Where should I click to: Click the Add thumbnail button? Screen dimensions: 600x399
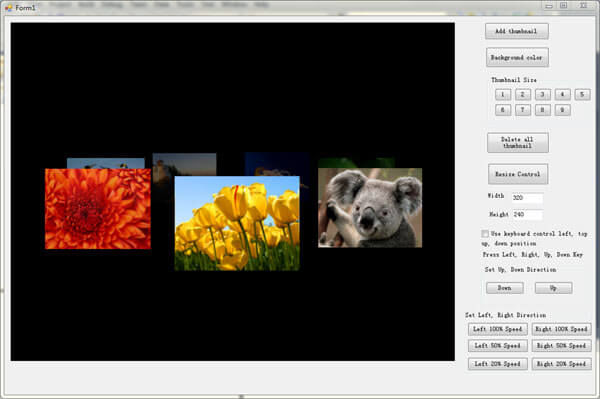(517, 31)
